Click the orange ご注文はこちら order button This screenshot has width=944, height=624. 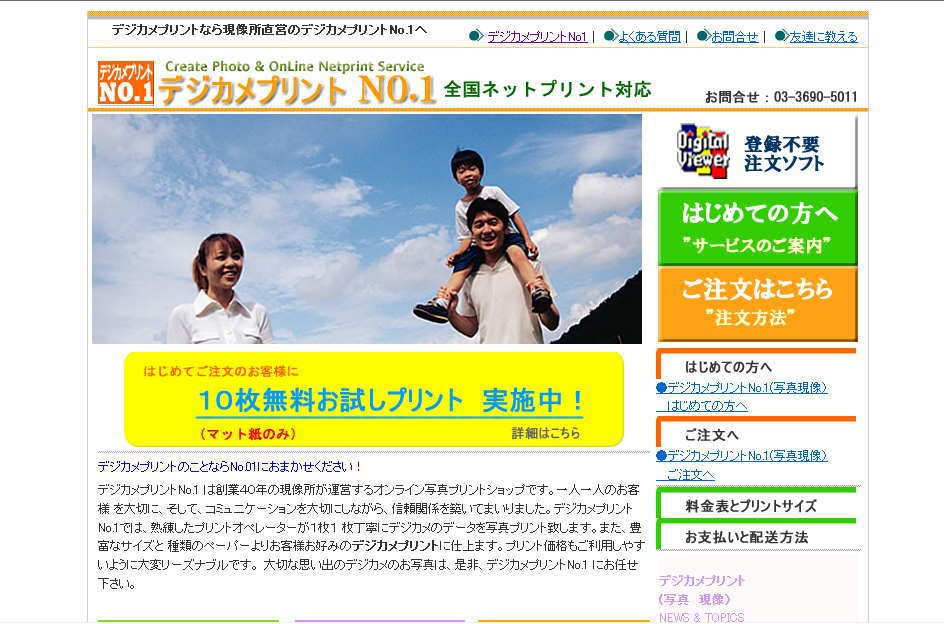pos(757,305)
